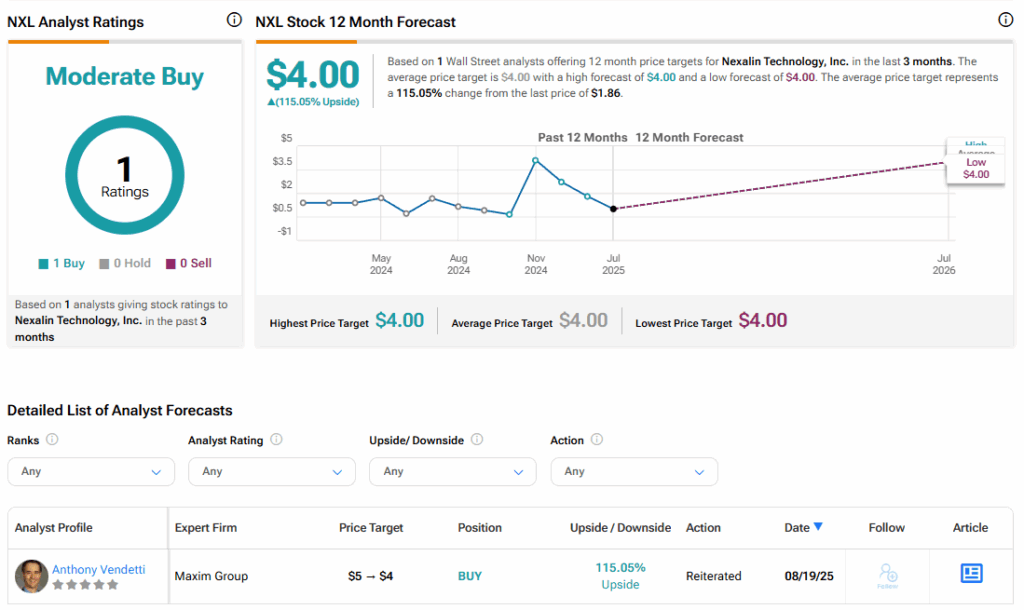Image resolution: width=1024 pixels, height=610 pixels.
Task: Click the Low $4.00 forecast label
Action: 975,168
